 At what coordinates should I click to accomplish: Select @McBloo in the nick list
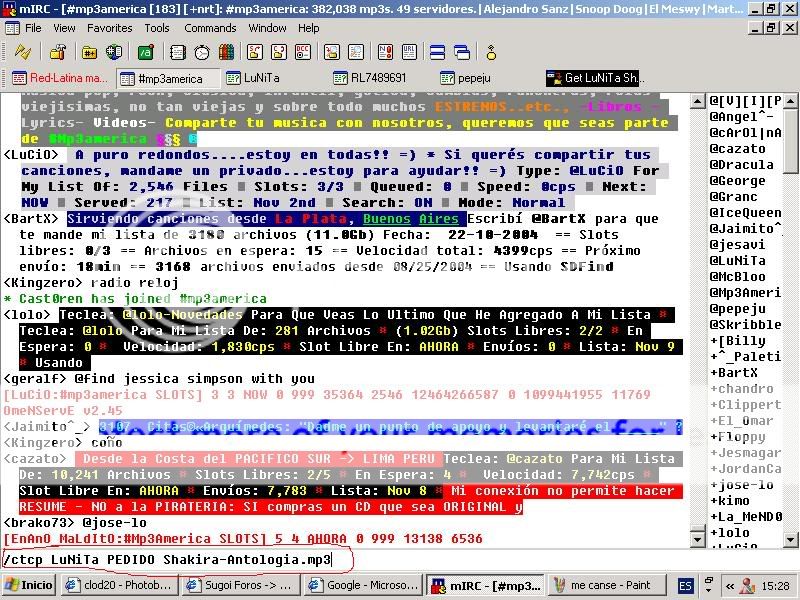(x=737, y=277)
